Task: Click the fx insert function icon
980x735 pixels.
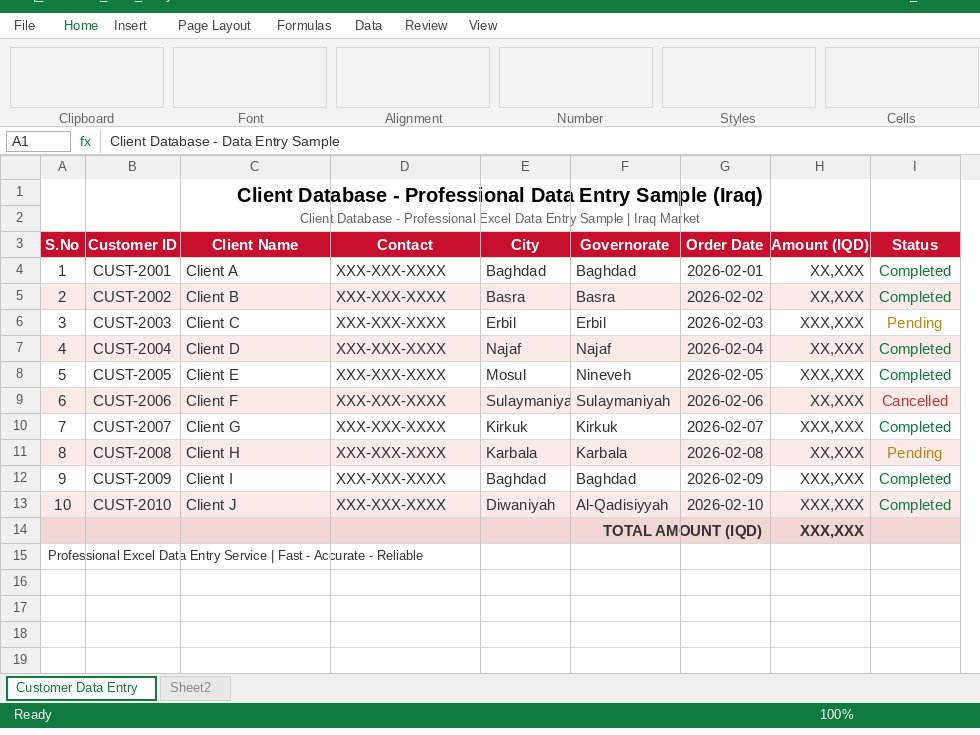Action: [x=85, y=141]
